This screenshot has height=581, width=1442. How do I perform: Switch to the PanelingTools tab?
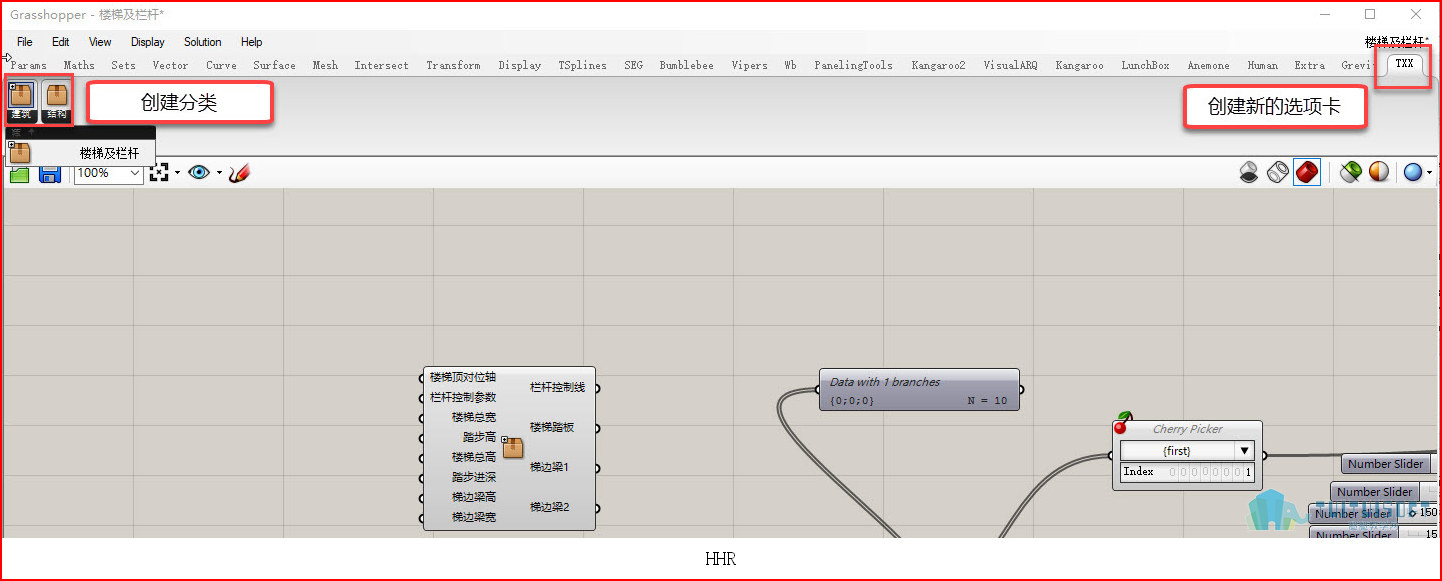[853, 65]
